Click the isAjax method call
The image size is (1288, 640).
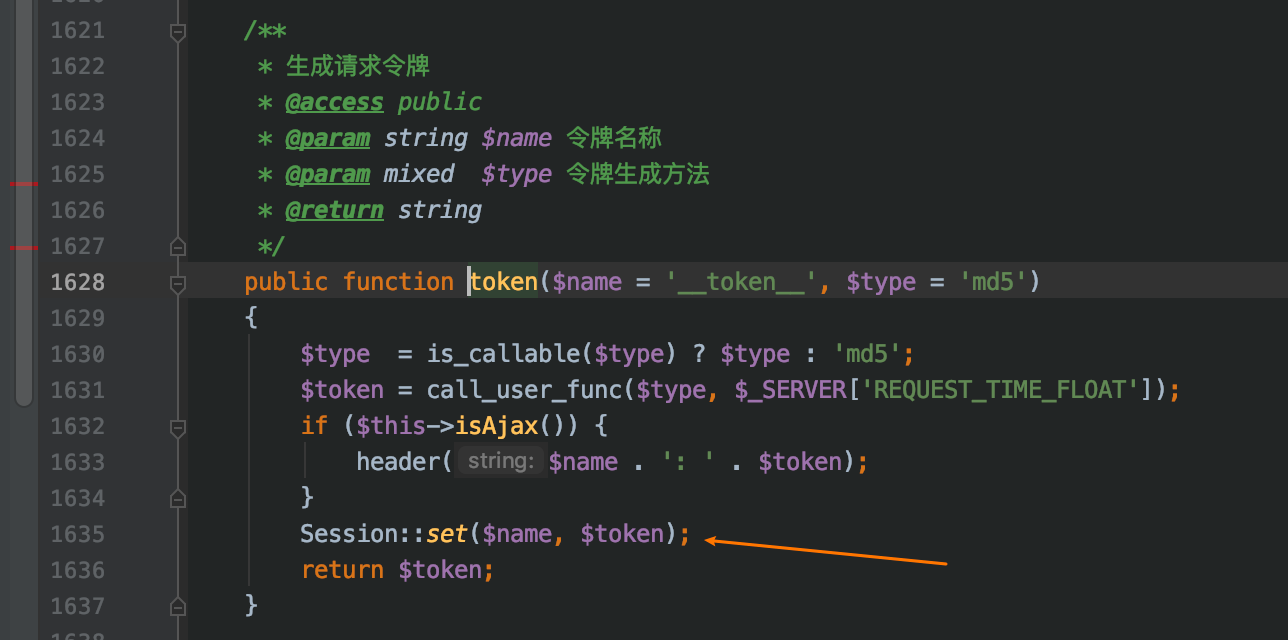[x=497, y=426]
